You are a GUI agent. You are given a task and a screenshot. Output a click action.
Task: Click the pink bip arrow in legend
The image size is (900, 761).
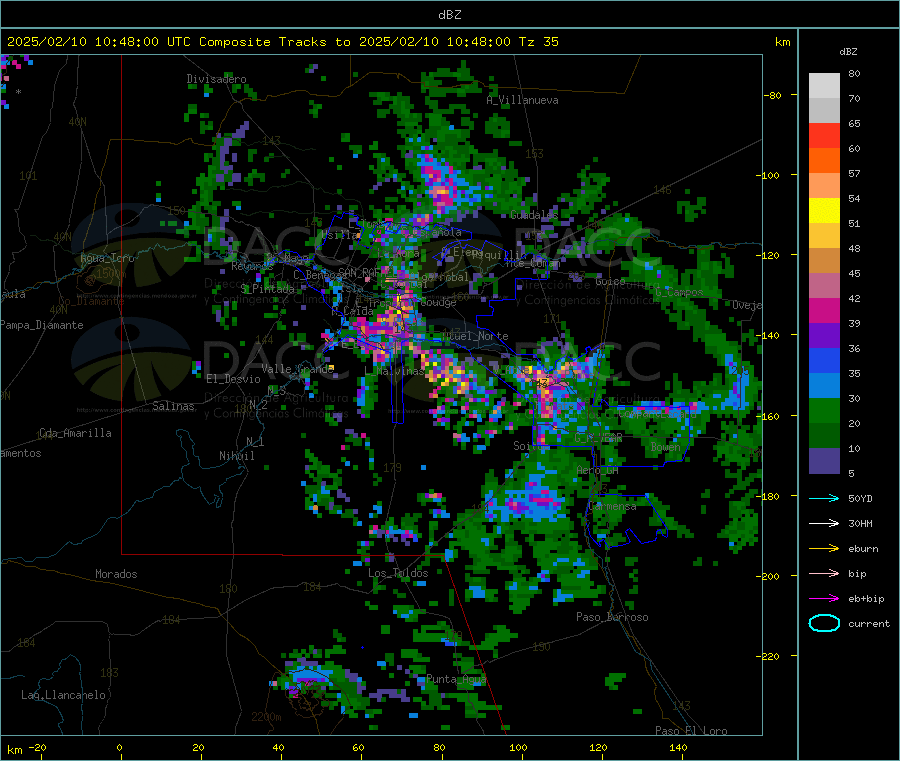point(824,573)
